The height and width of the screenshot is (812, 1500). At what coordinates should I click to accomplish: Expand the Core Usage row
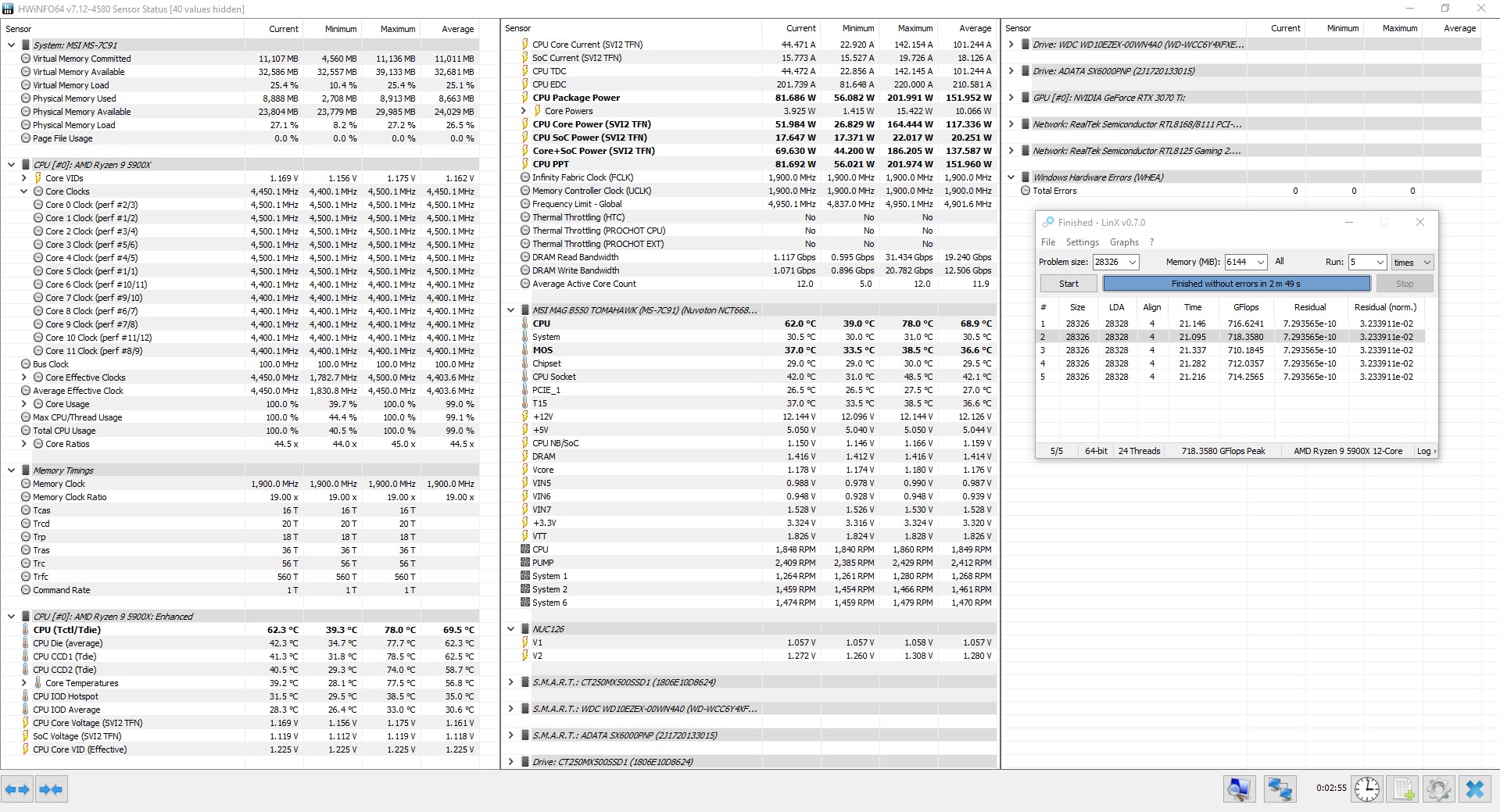(x=24, y=404)
